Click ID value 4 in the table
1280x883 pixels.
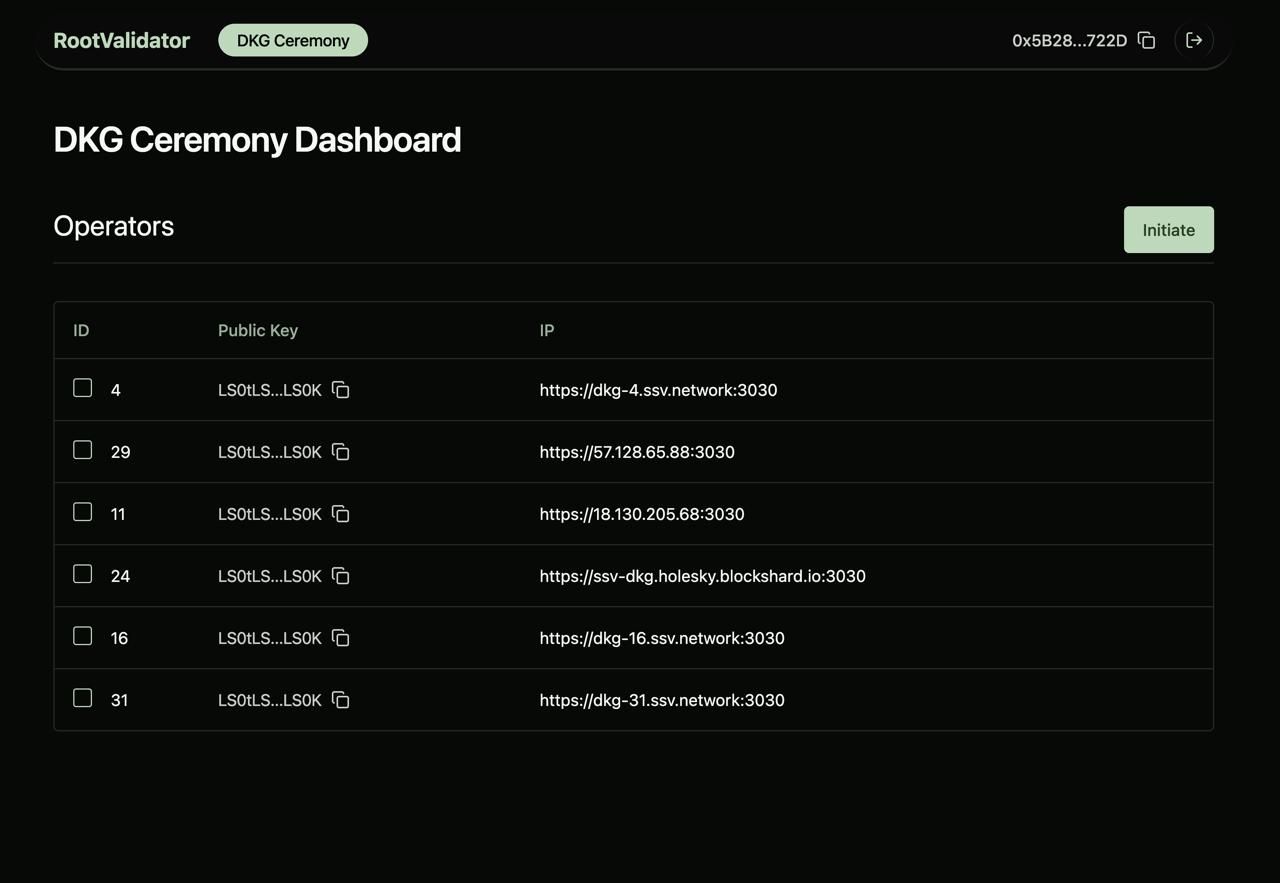116,390
